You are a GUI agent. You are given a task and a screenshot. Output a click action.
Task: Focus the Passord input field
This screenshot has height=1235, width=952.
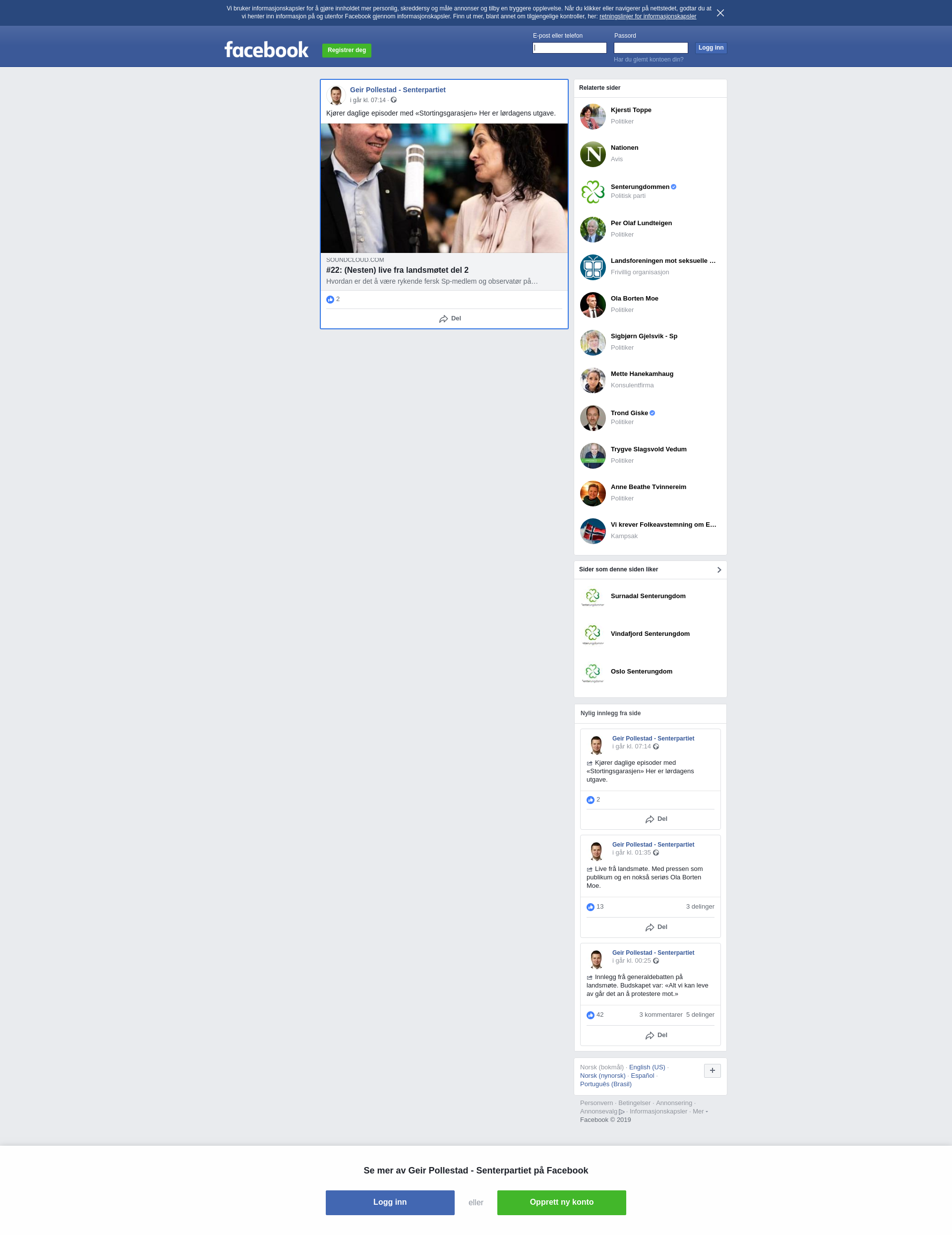click(x=651, y=48)
